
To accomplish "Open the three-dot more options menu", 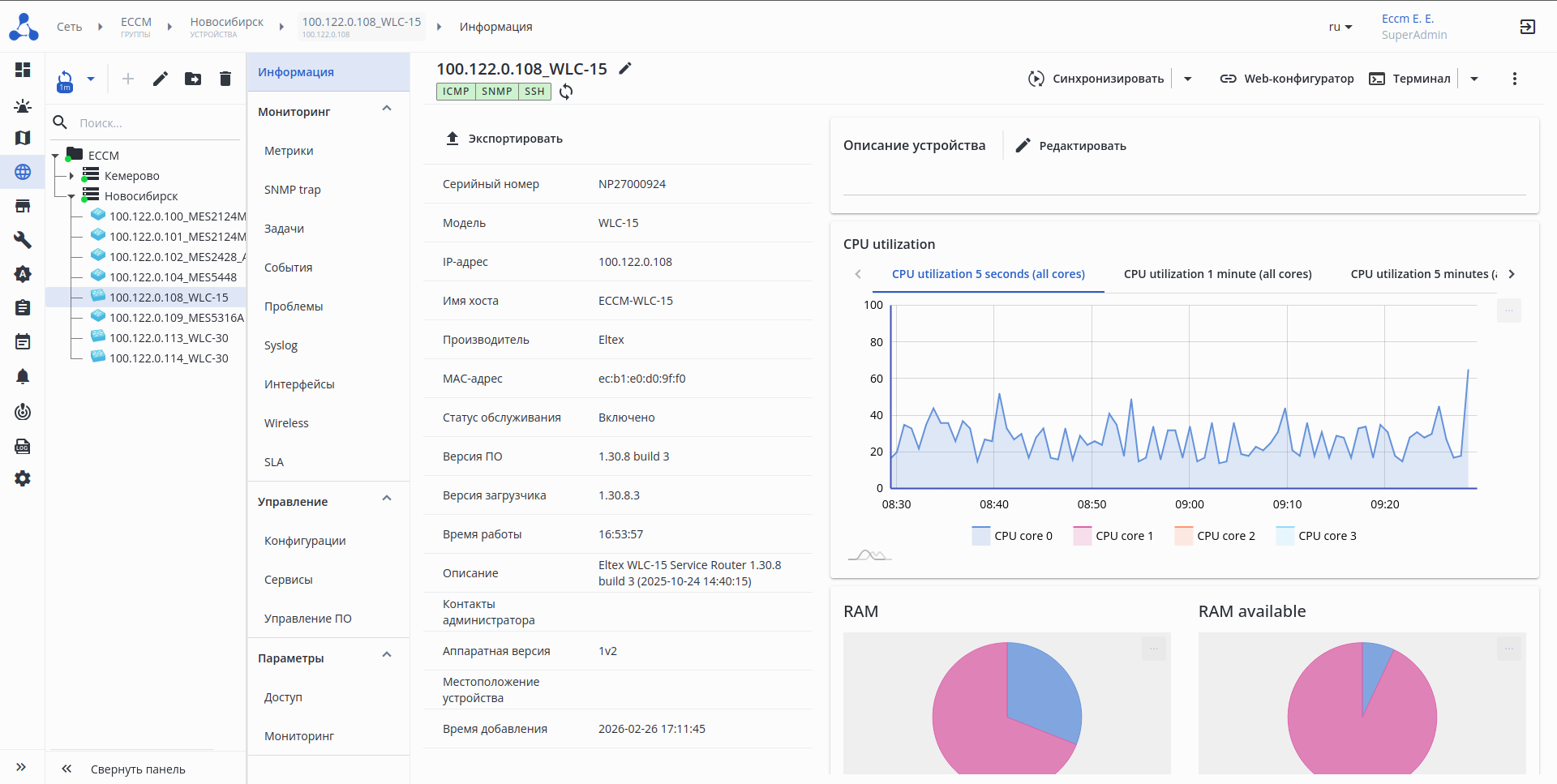I will click(x=1514, y=79).
